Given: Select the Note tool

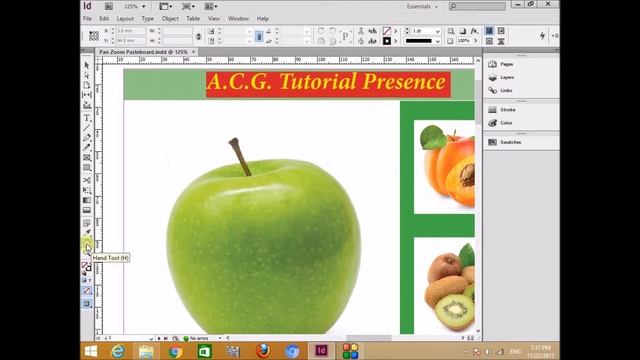Looking at the screenshot, I should click(87, 223).
